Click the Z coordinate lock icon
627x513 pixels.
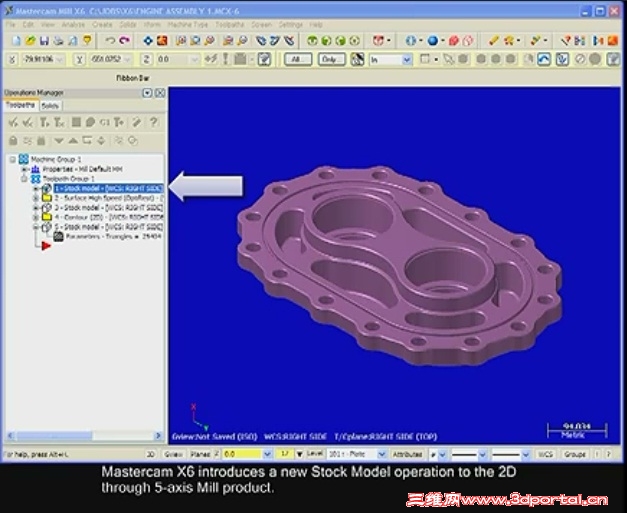[x=146, y=60]
